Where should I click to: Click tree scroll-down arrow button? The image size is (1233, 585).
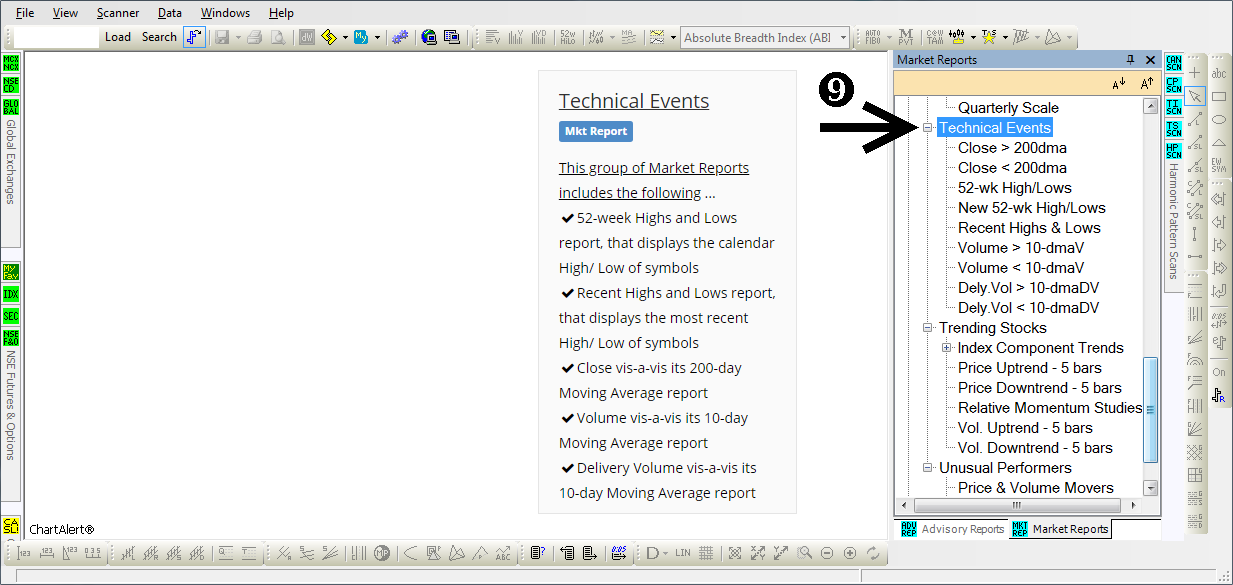tap(1150, 488)
